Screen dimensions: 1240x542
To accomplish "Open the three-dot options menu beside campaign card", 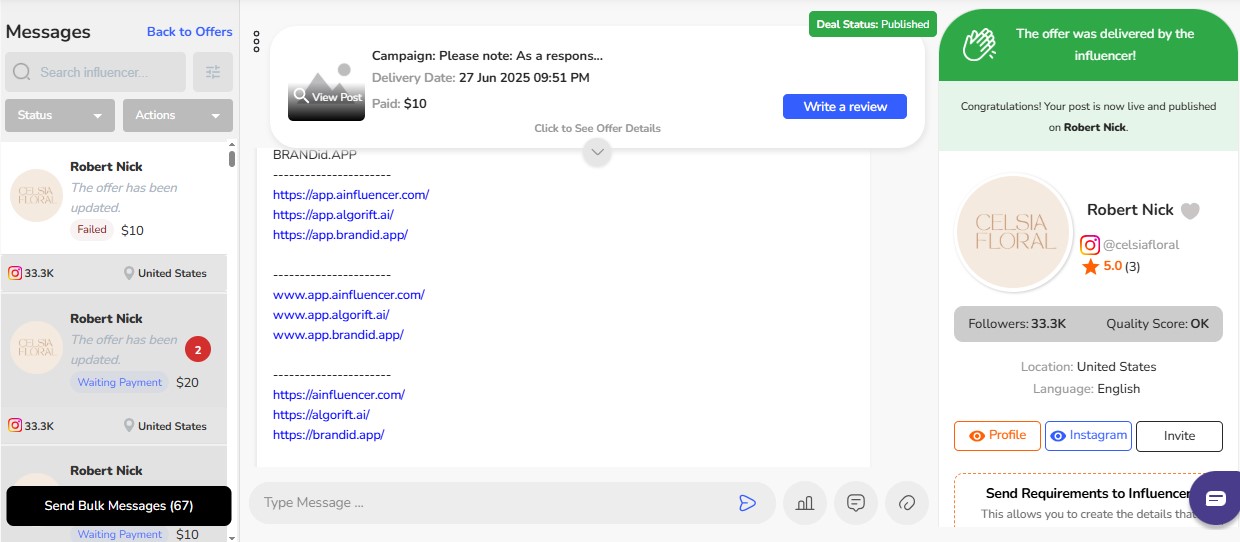I will (257, 41).
